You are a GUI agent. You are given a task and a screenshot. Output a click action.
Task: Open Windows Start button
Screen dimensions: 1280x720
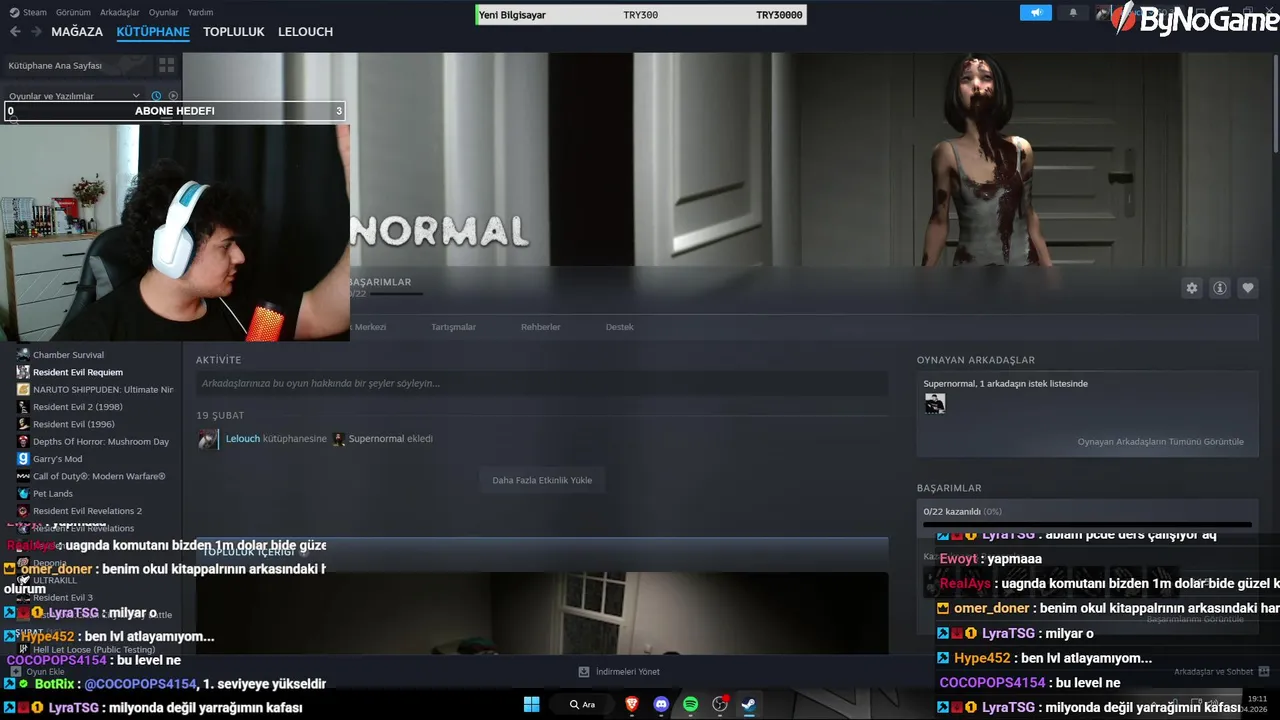click(531, 704)
